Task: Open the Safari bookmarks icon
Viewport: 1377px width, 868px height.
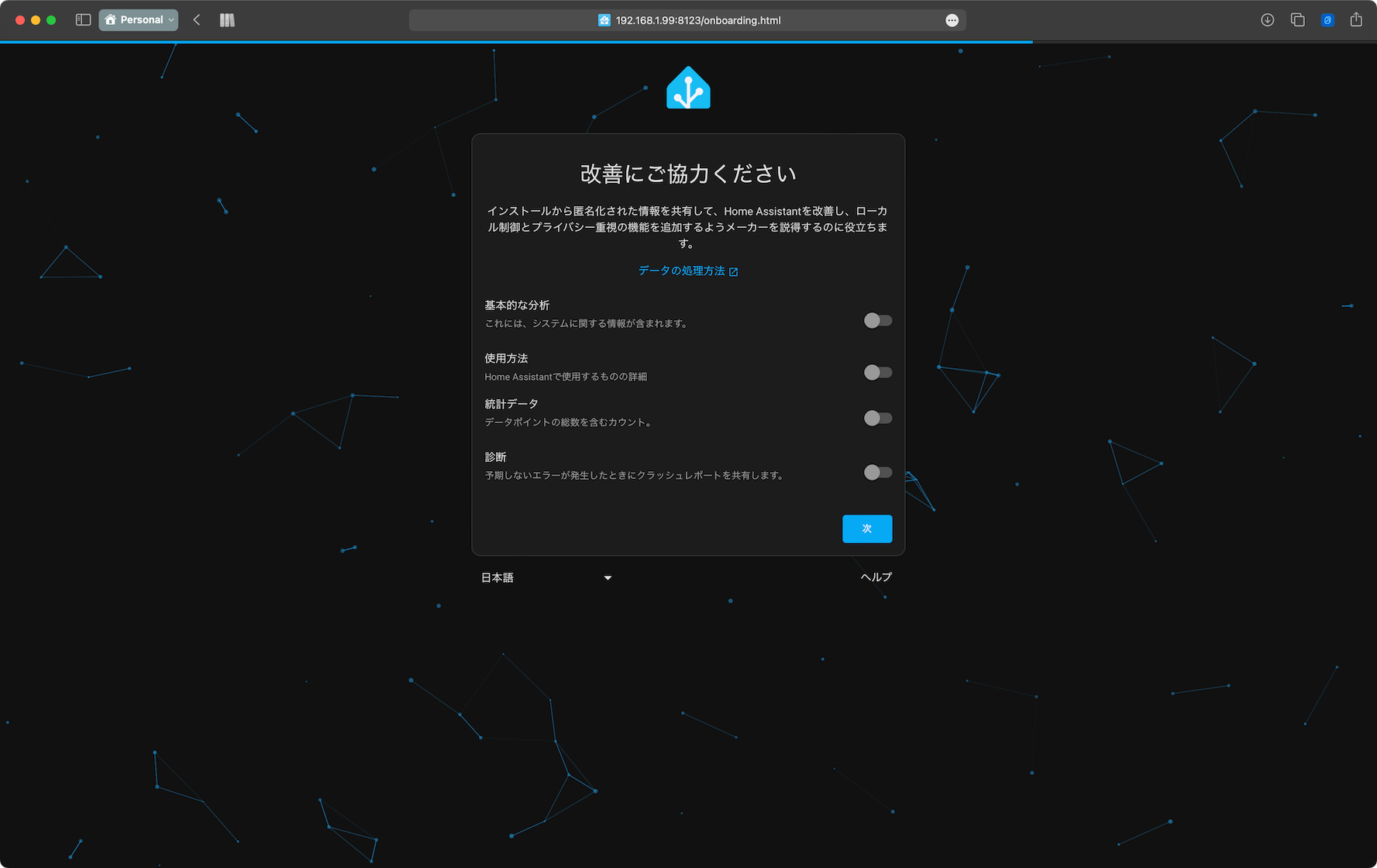Action: (x=227, y=20)
